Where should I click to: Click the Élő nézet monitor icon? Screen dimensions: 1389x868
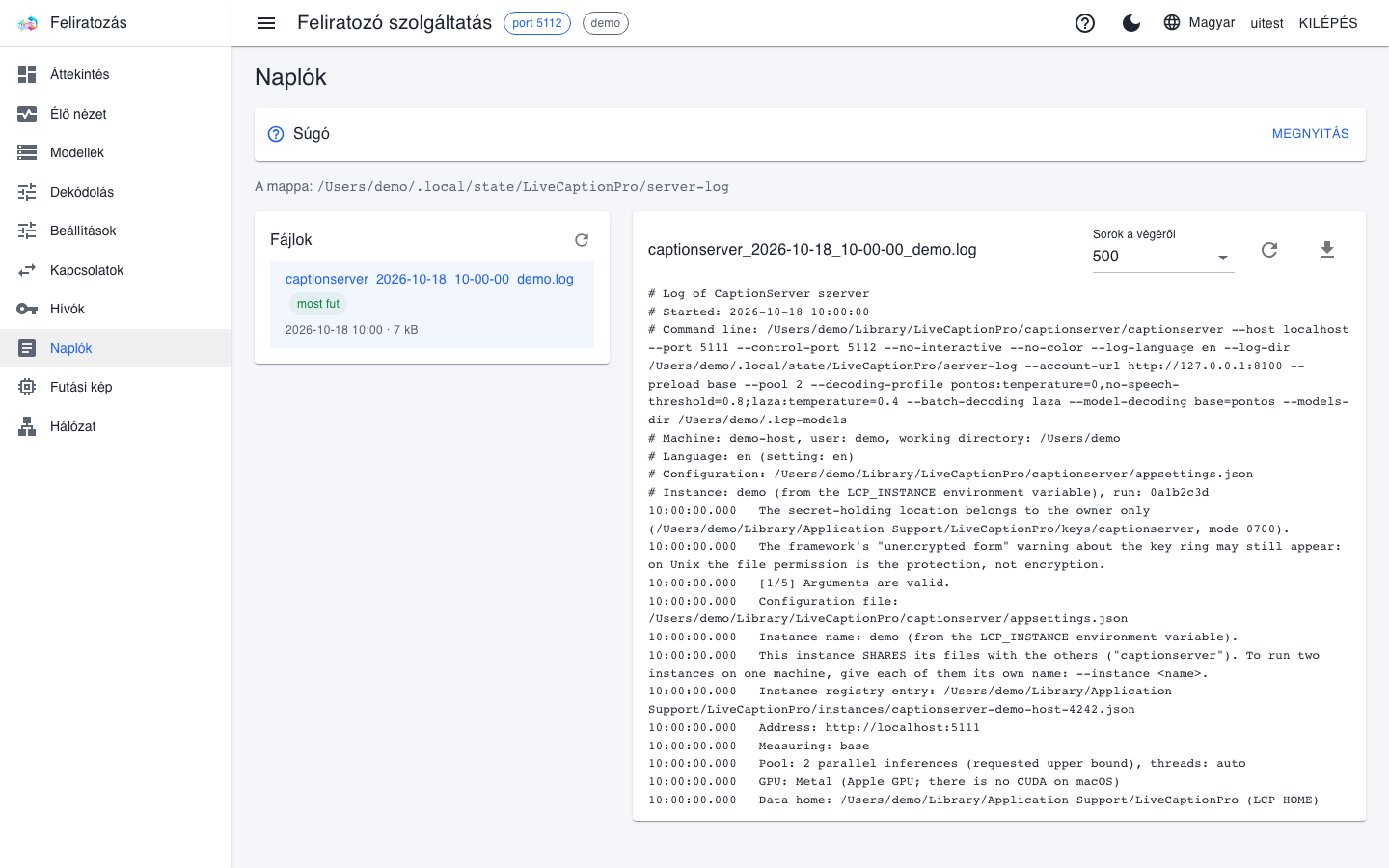[27, 114]
